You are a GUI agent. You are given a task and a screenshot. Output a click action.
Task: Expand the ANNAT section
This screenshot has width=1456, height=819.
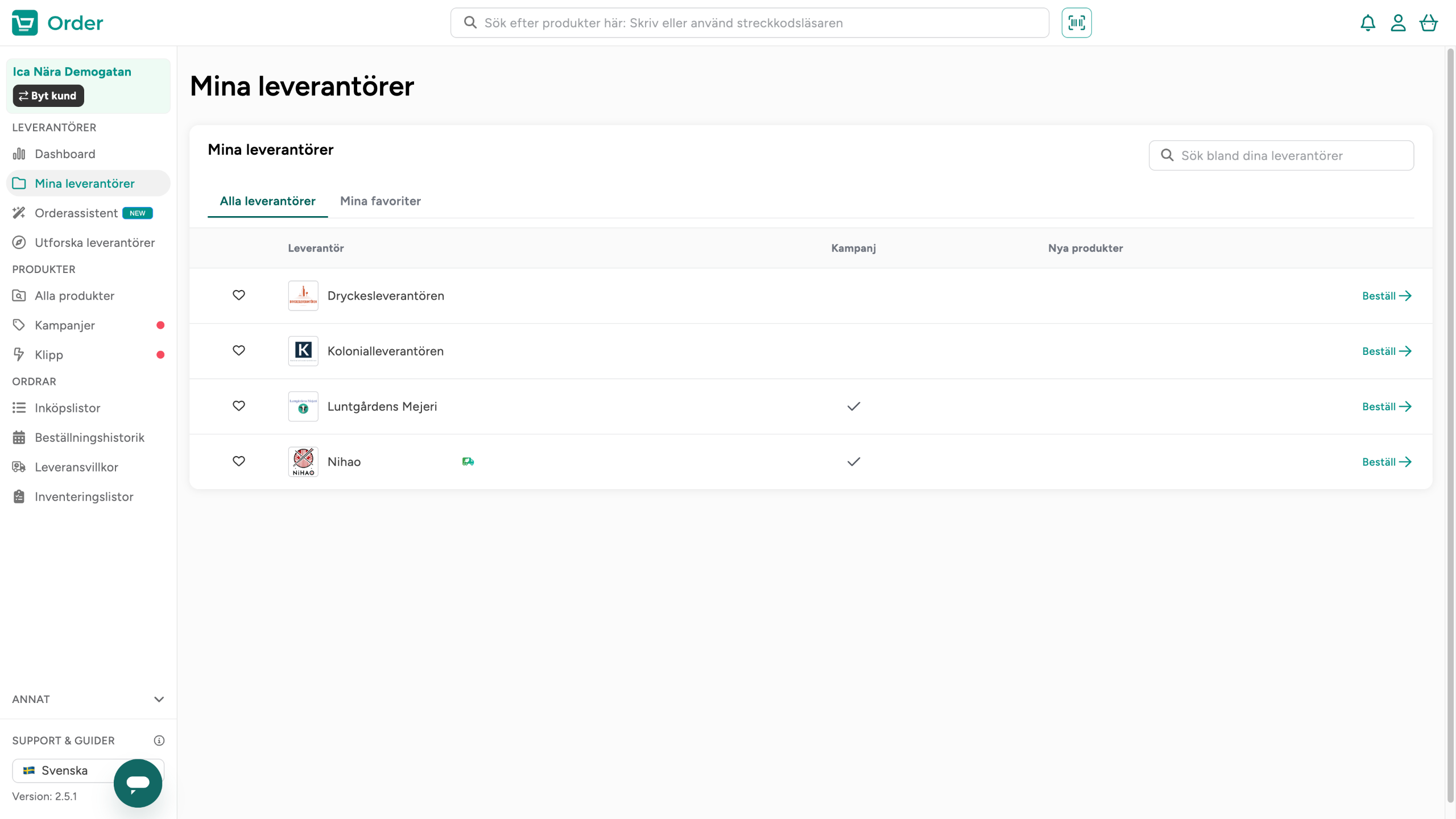(159, 699)
